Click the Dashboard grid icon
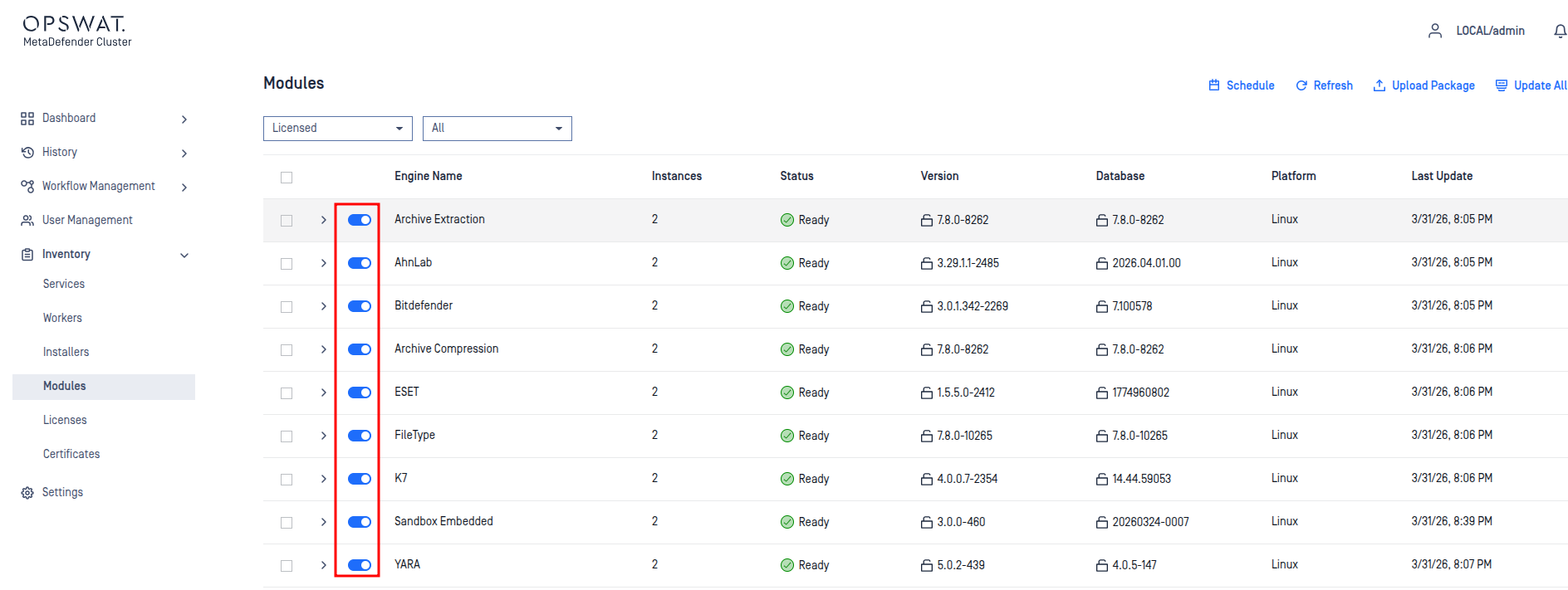The image size is (1568, 590). [27, 119]
